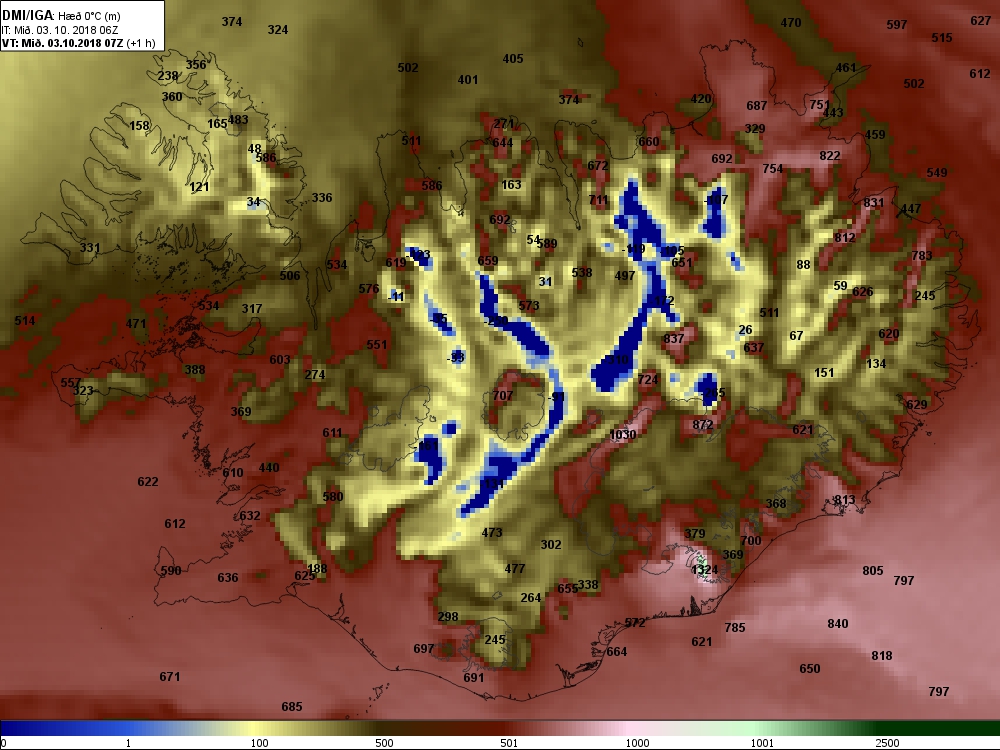Click the map value "557"
Image resolution: width=1000 pixels, height=750 pixels.
pyautogui.click(x=70, y=383)
